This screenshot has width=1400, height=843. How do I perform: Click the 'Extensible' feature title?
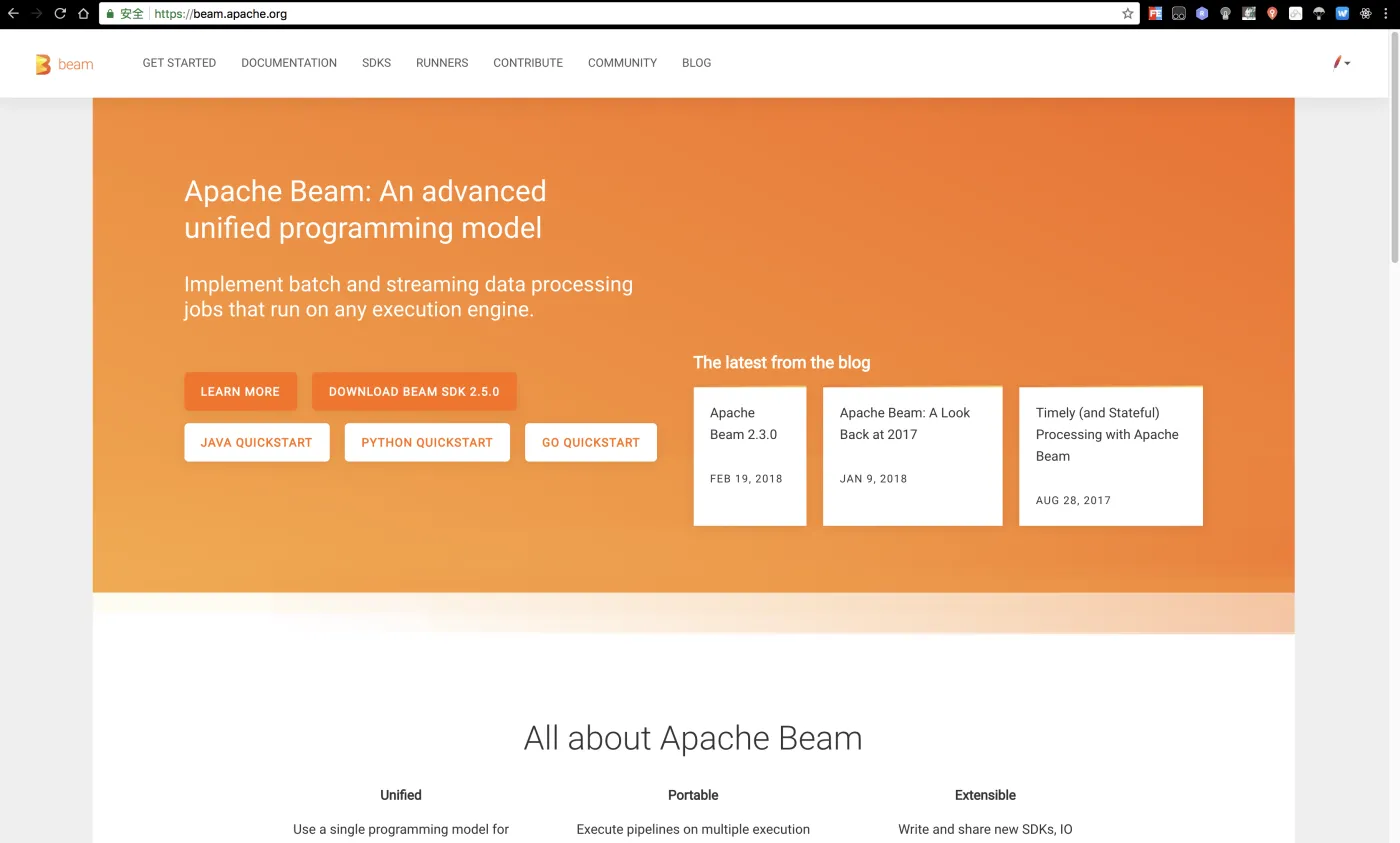point(985,795)
